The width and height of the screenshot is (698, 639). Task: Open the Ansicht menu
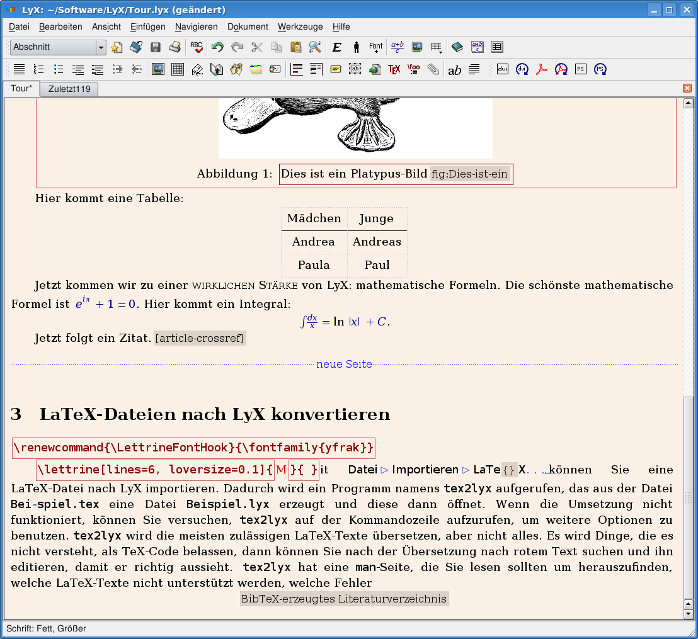click(x=106, y=27)
